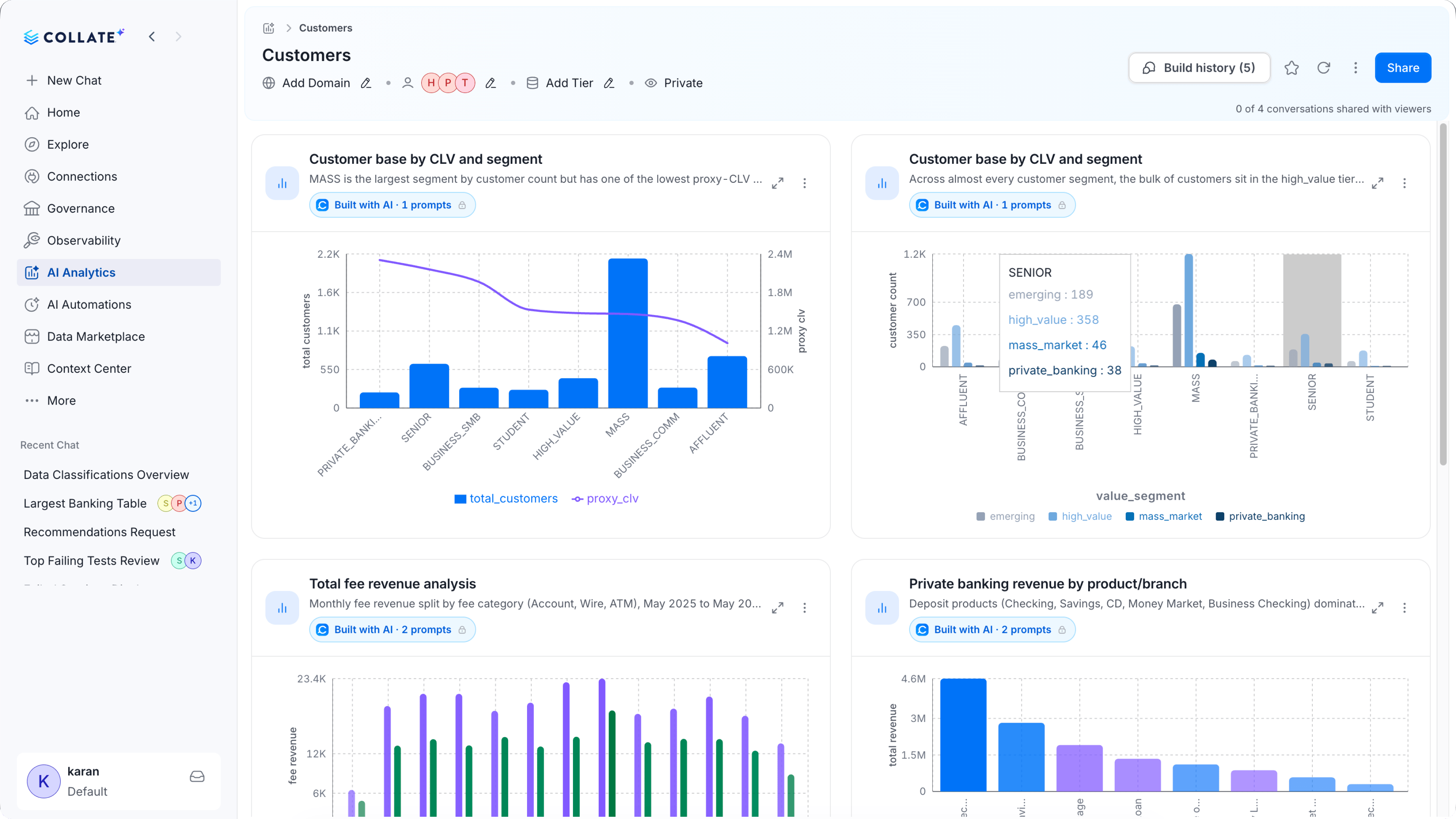Open Build history (5)
The height and width of the screenshot is (819, 1456).
[1199, 68]
